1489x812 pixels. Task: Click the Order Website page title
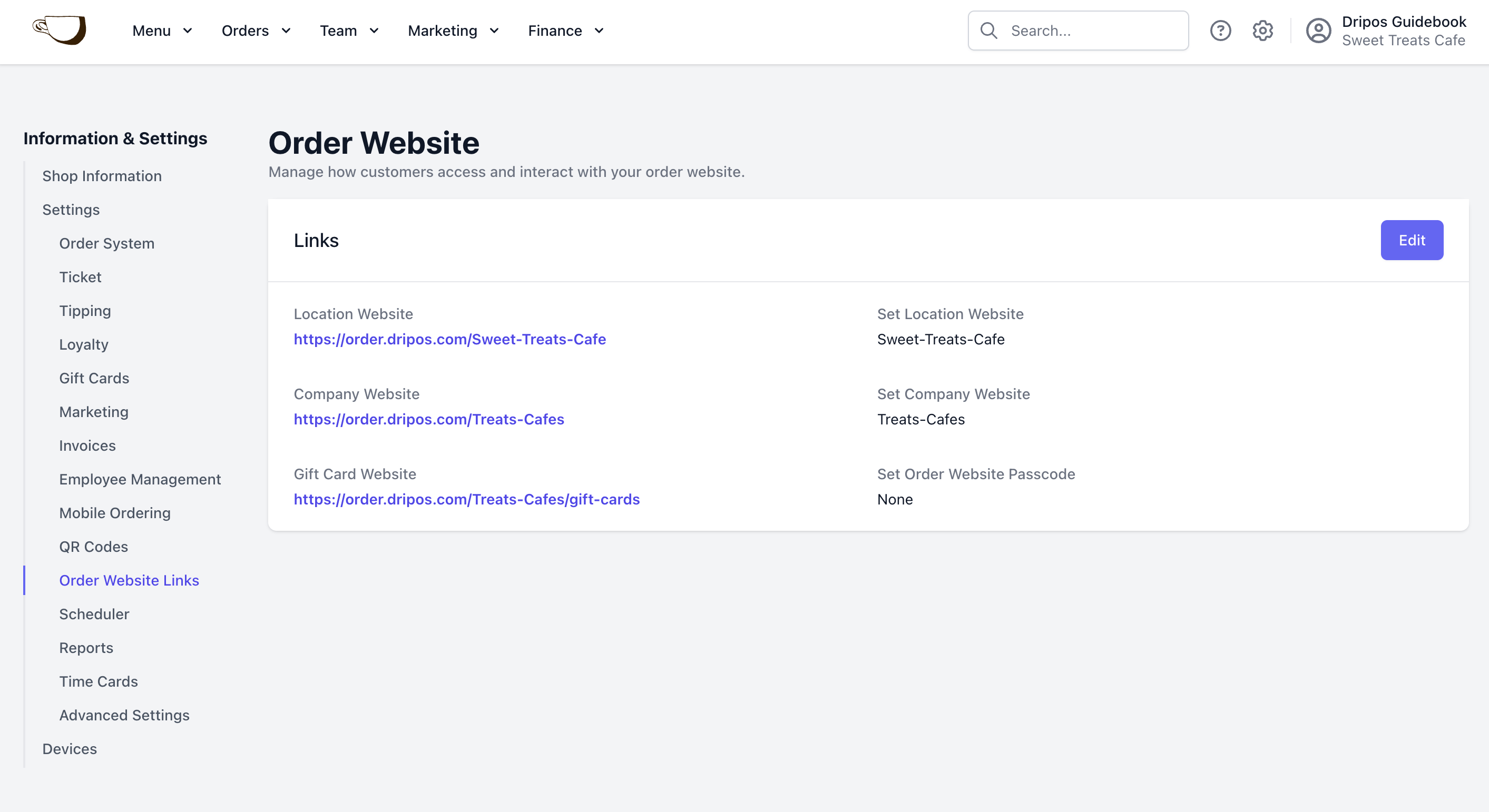pos(374,143)
